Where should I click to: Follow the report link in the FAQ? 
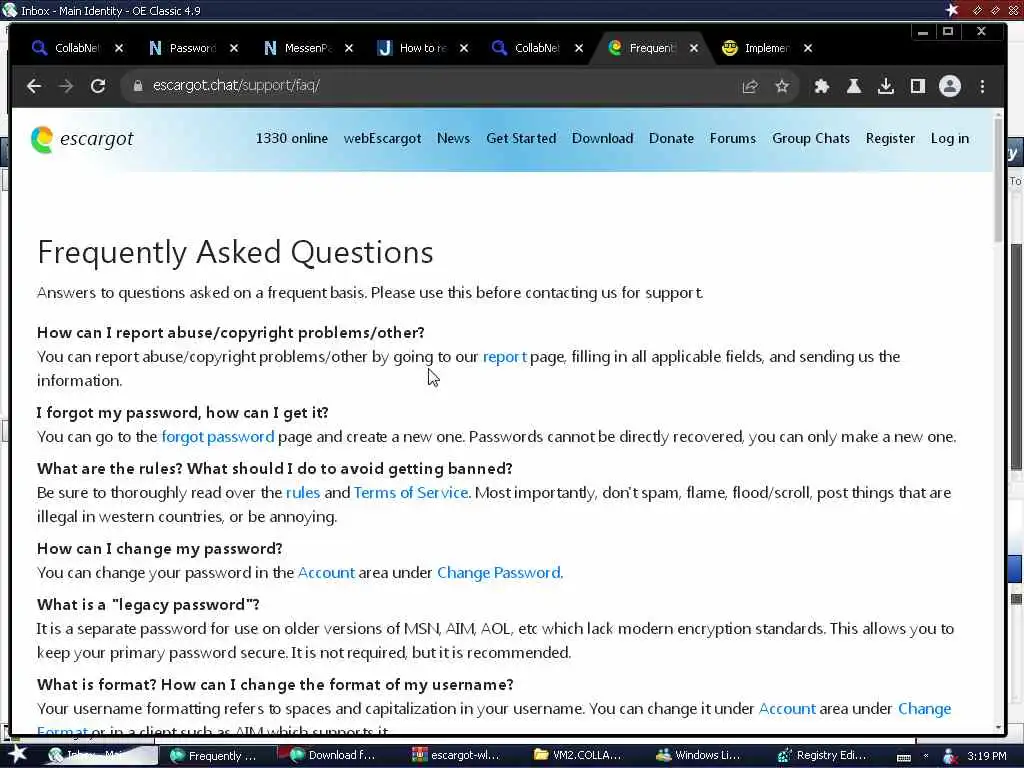click(504, 357)
